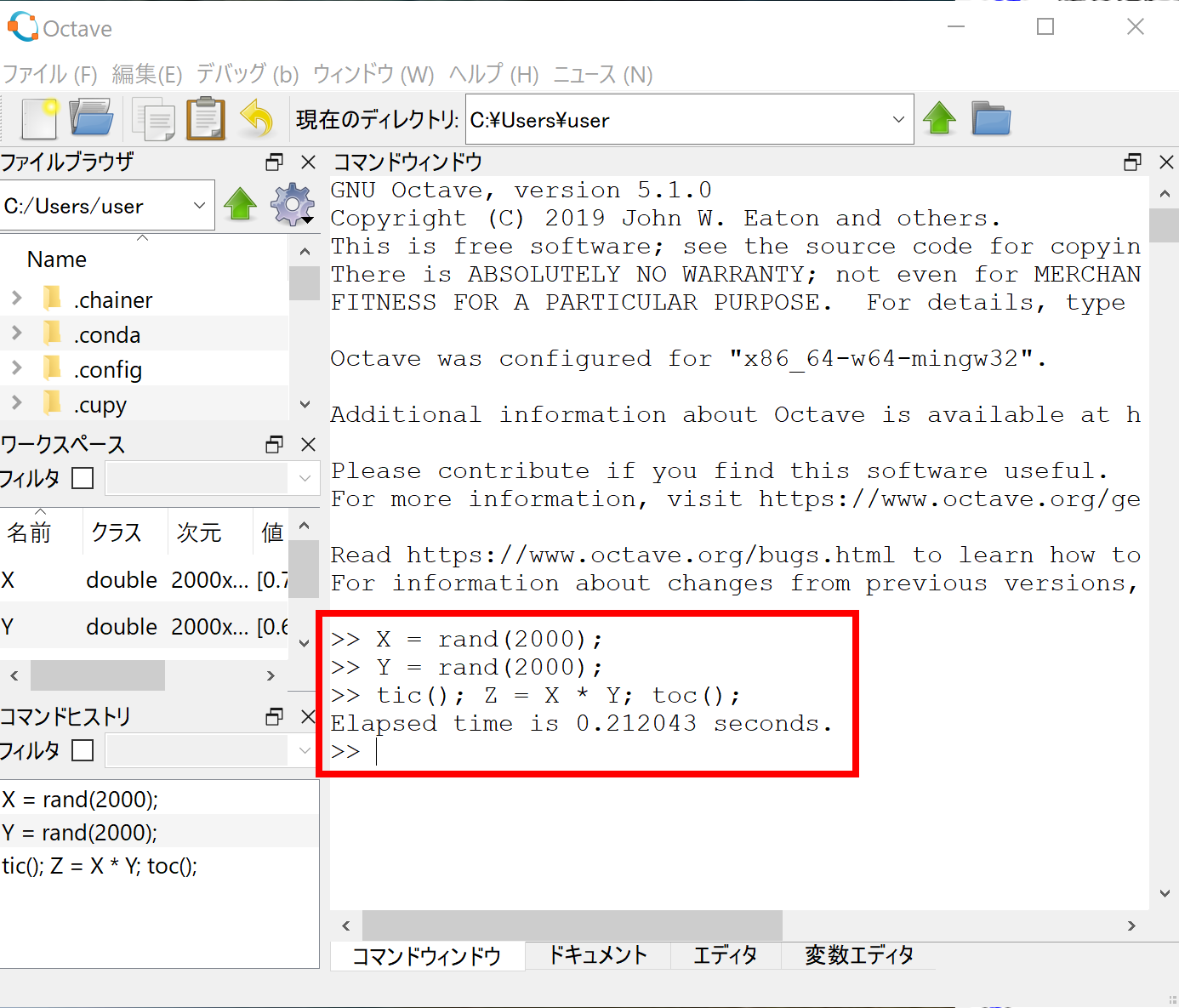Sort file browser by Name column header
Viewport: 1179px width, 1008px height.
coord(56,259)
